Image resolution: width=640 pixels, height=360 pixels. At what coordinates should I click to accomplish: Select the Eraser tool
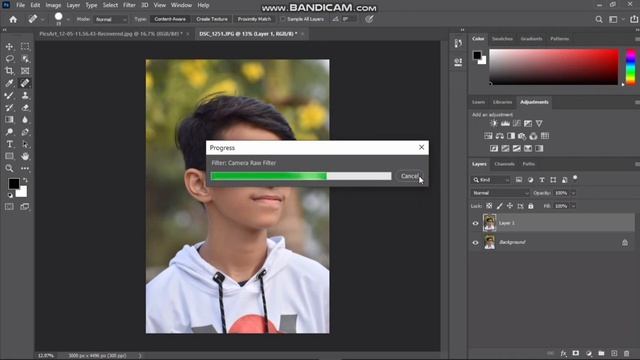click(25, 108)
